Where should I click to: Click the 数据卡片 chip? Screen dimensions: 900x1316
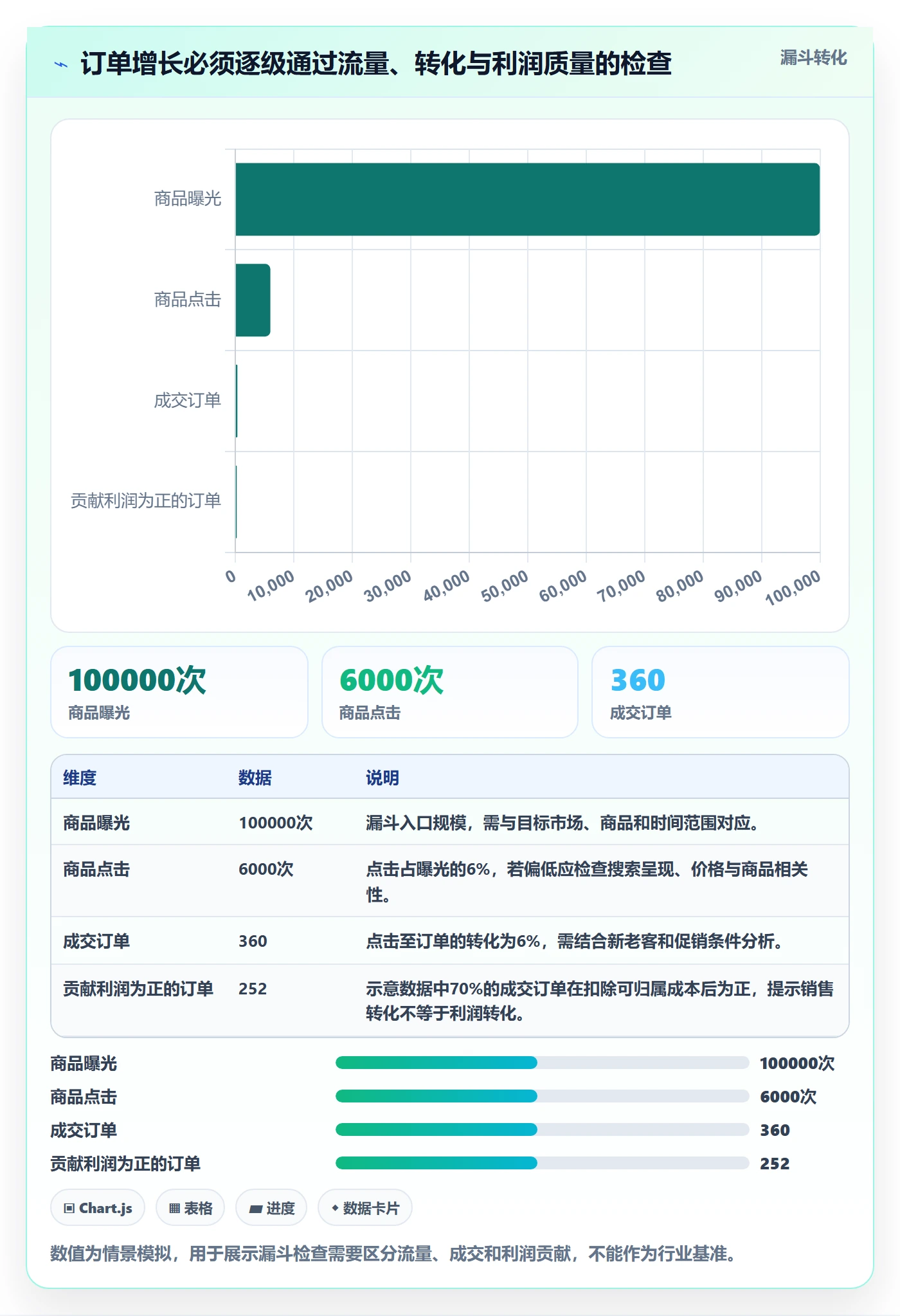tap(365, 1208)
